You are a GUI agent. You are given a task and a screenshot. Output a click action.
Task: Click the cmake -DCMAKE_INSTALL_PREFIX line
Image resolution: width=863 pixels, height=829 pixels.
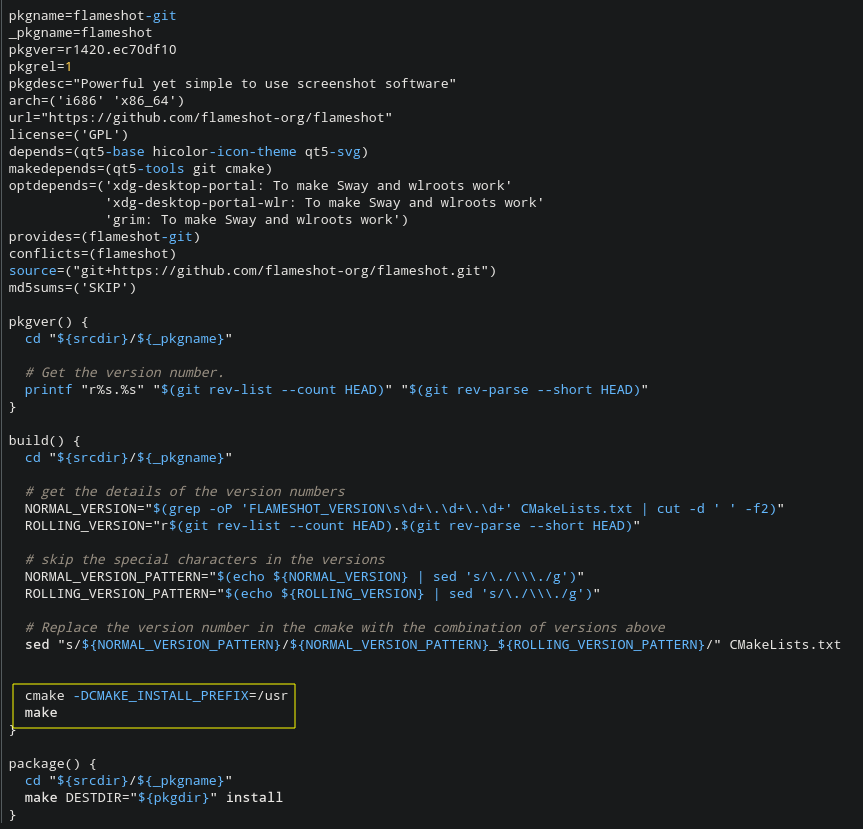156,696
